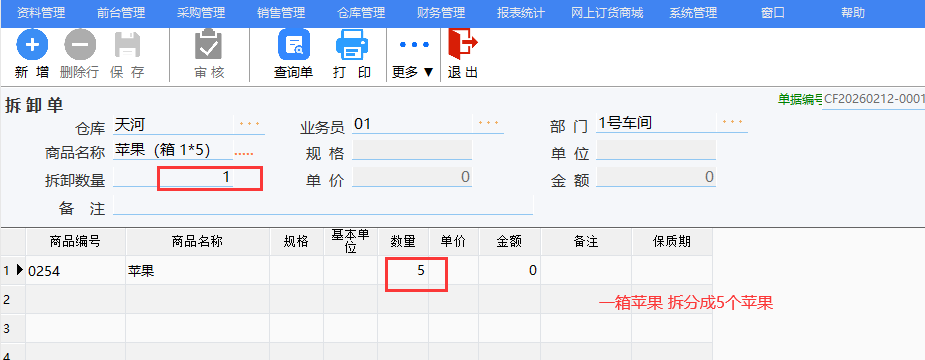Open the 资料管理 menu
Viewport: 925px width, 360px height.
pos(41,13)
